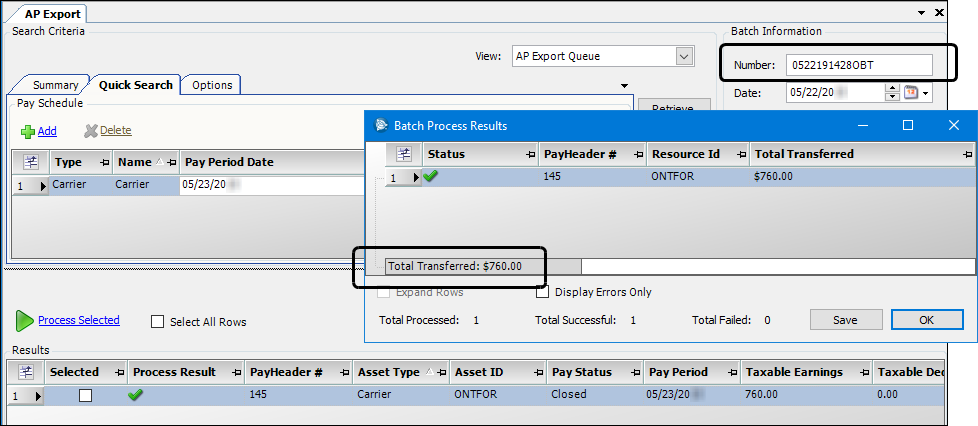The image size is (978, 426).
Task: Open the calendar picker beside Date field
Action: [x=911, y=93]
